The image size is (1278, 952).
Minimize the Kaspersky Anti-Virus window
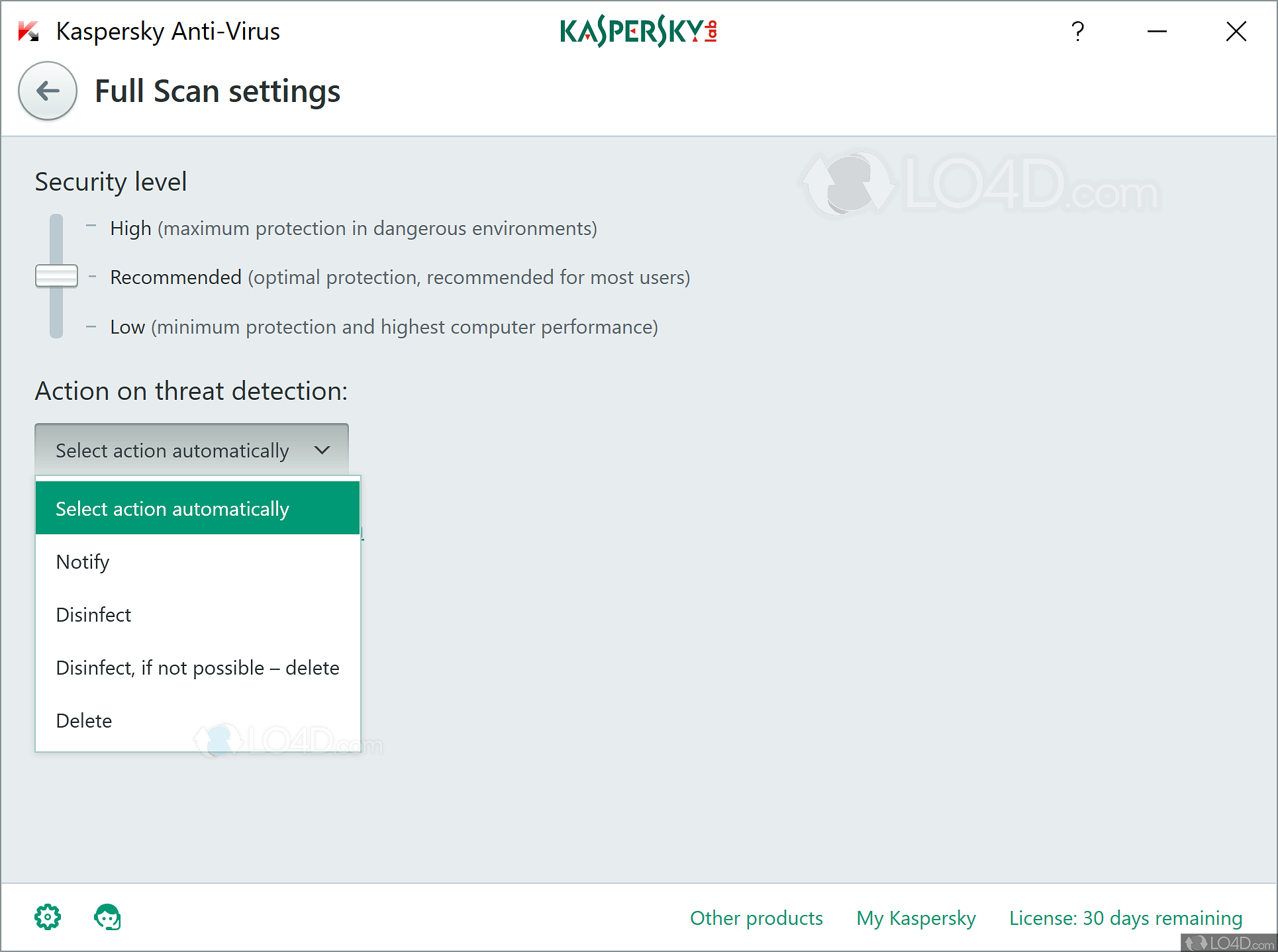coord(1157,31)
